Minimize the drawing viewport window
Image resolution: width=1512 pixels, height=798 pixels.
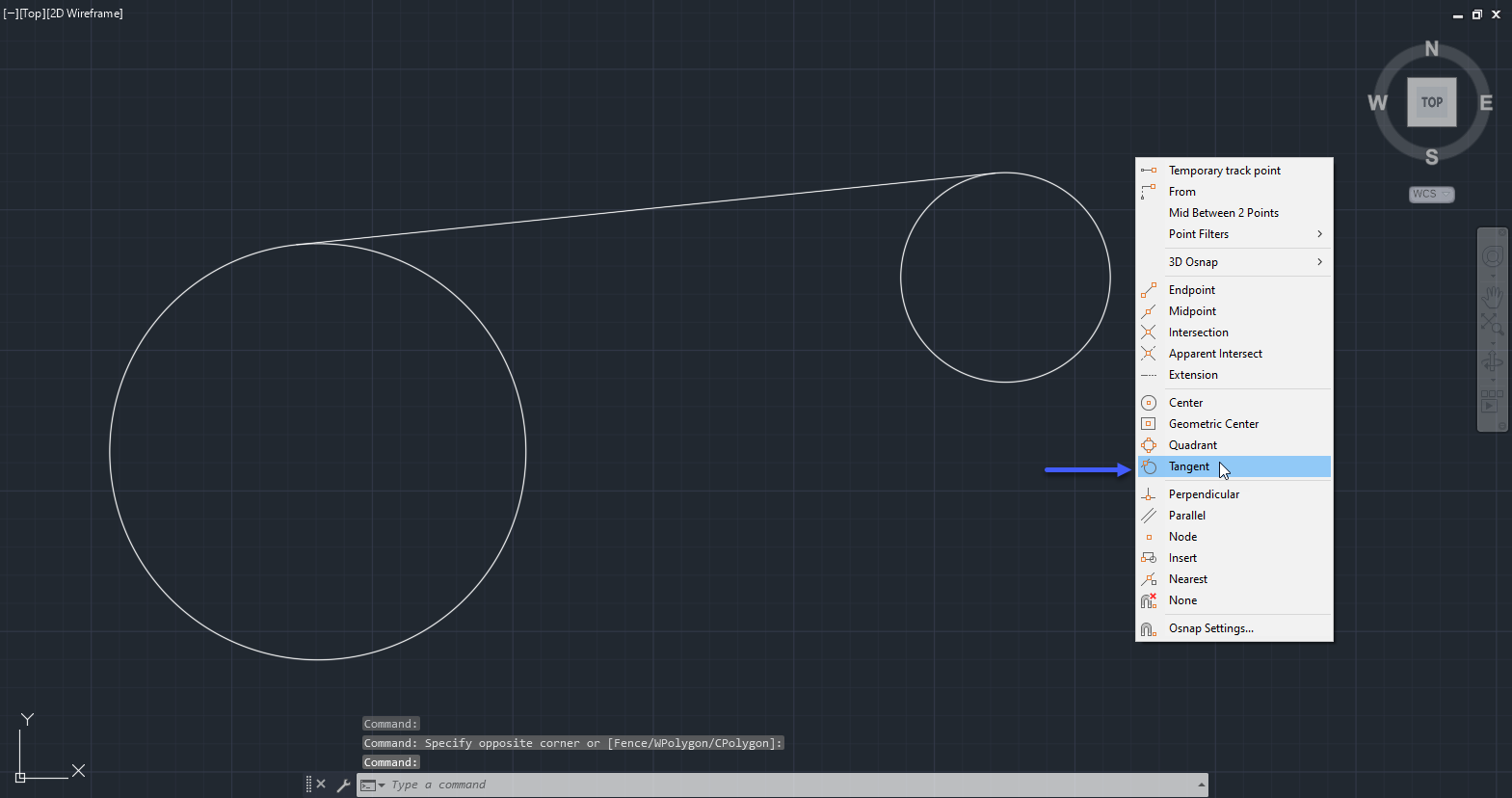(x=1457, y=15)
